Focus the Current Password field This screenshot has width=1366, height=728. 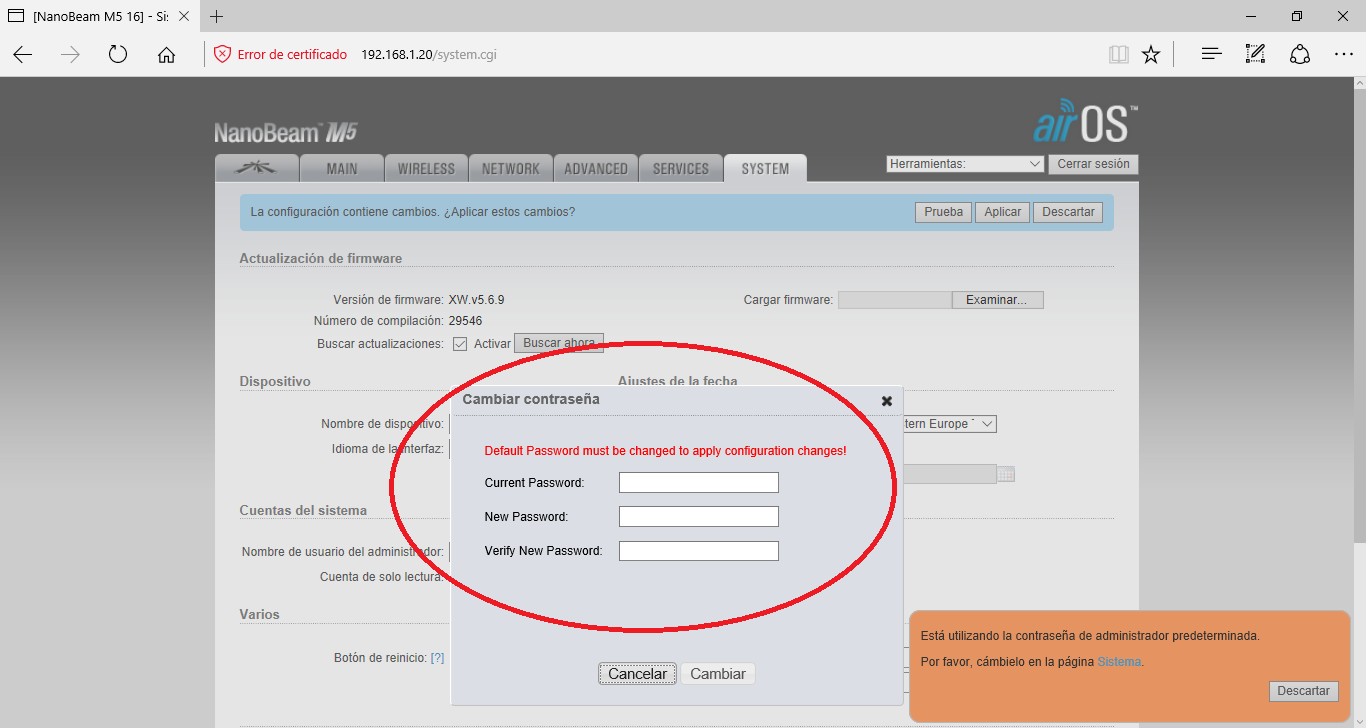[698, 483]
